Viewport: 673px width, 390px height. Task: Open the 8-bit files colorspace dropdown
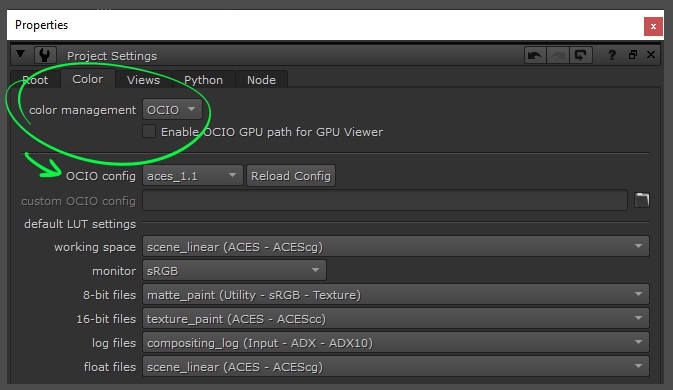pyautogui.click(x=396, y=295)
